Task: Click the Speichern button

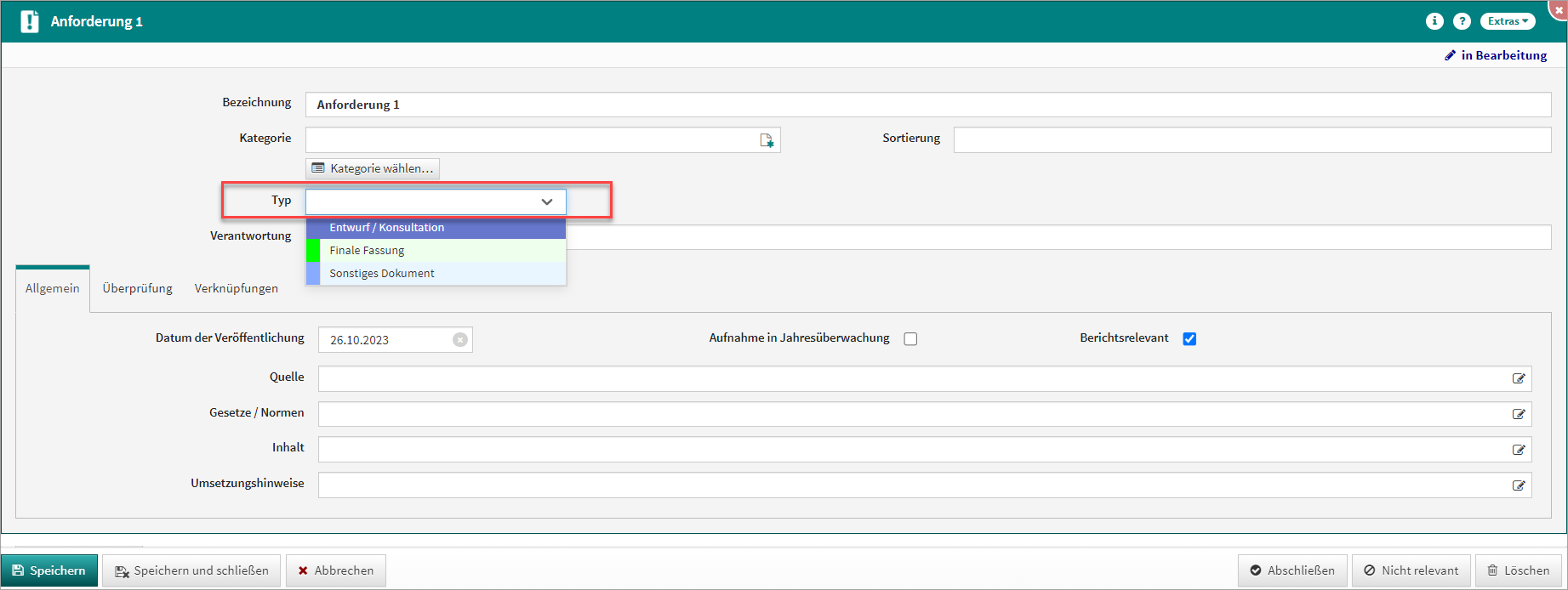Action: click(x=49, y=570)
